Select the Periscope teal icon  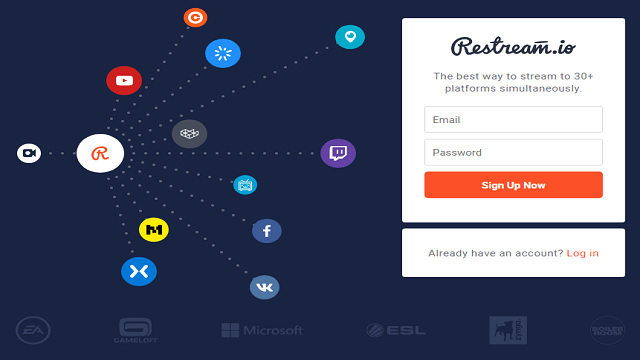[x=350, y=37]
